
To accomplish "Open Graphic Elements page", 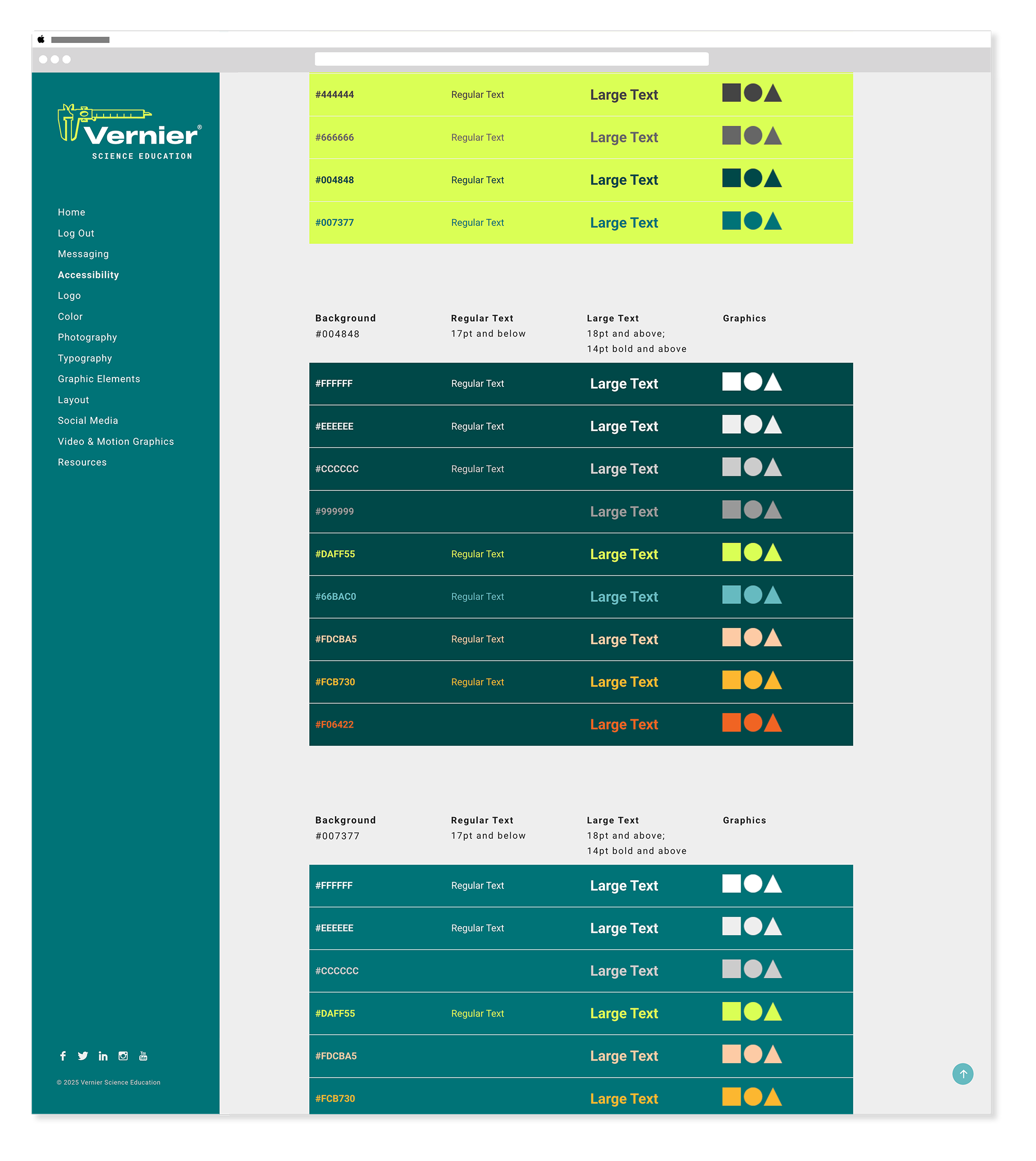I will click(99, 379).
